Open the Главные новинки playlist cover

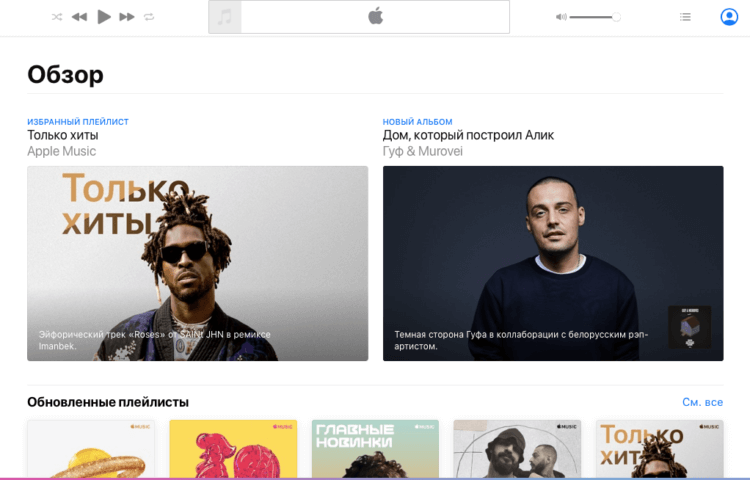pos(375,449)
